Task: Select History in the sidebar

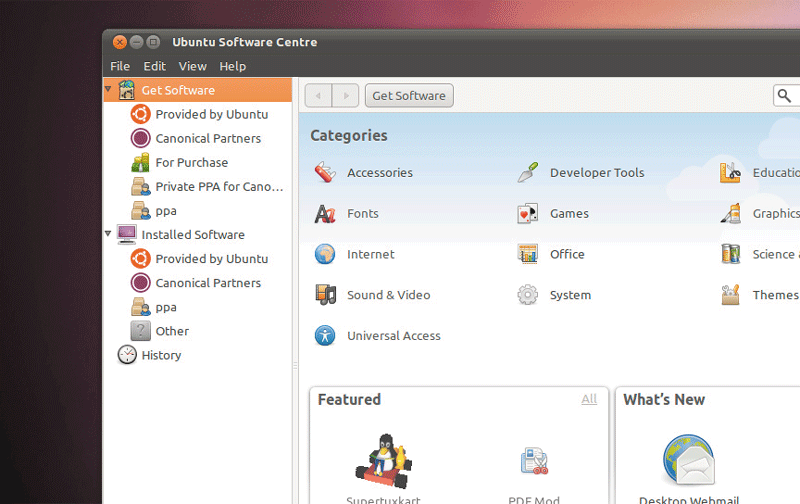Action: pyautogui.click(x=161, y=355)
